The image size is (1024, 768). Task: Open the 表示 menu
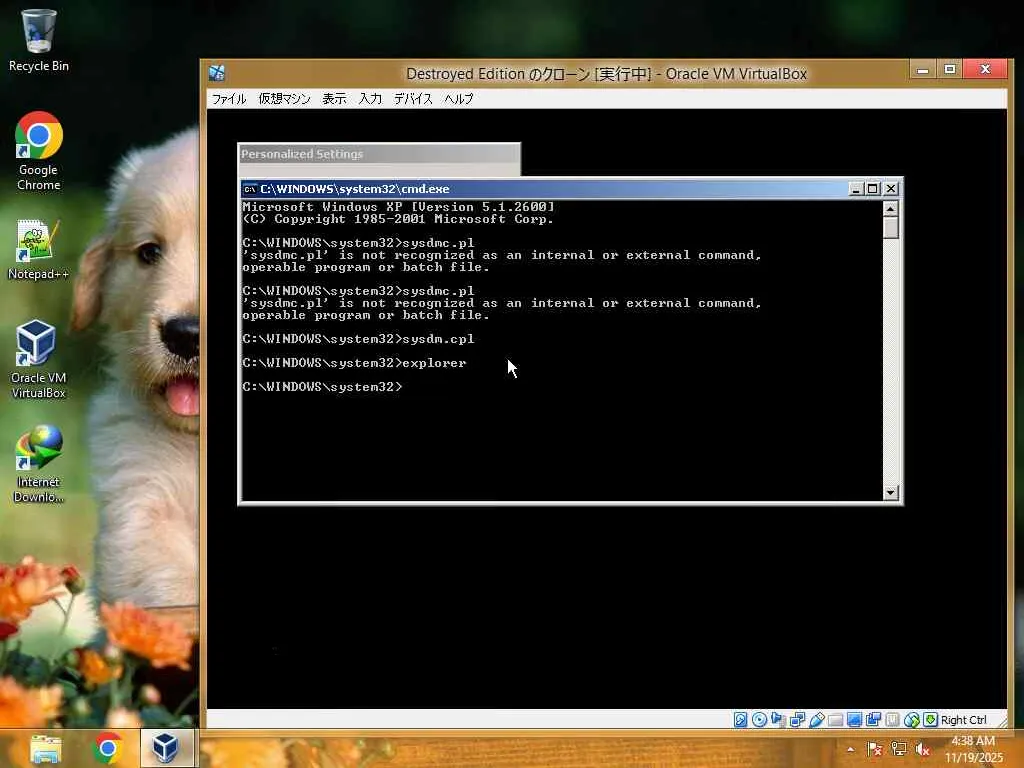334,99
